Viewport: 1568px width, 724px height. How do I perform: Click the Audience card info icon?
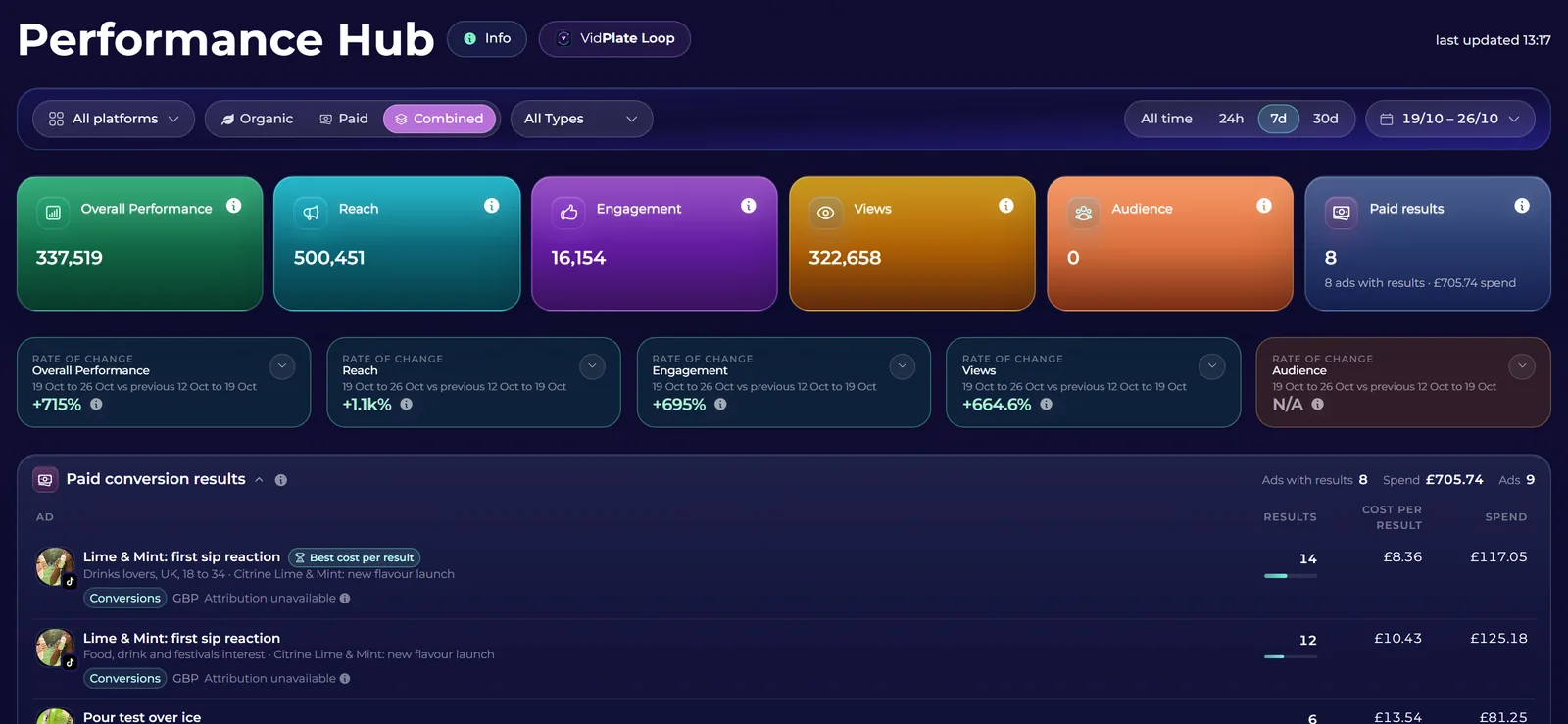tap(1264, 206)
